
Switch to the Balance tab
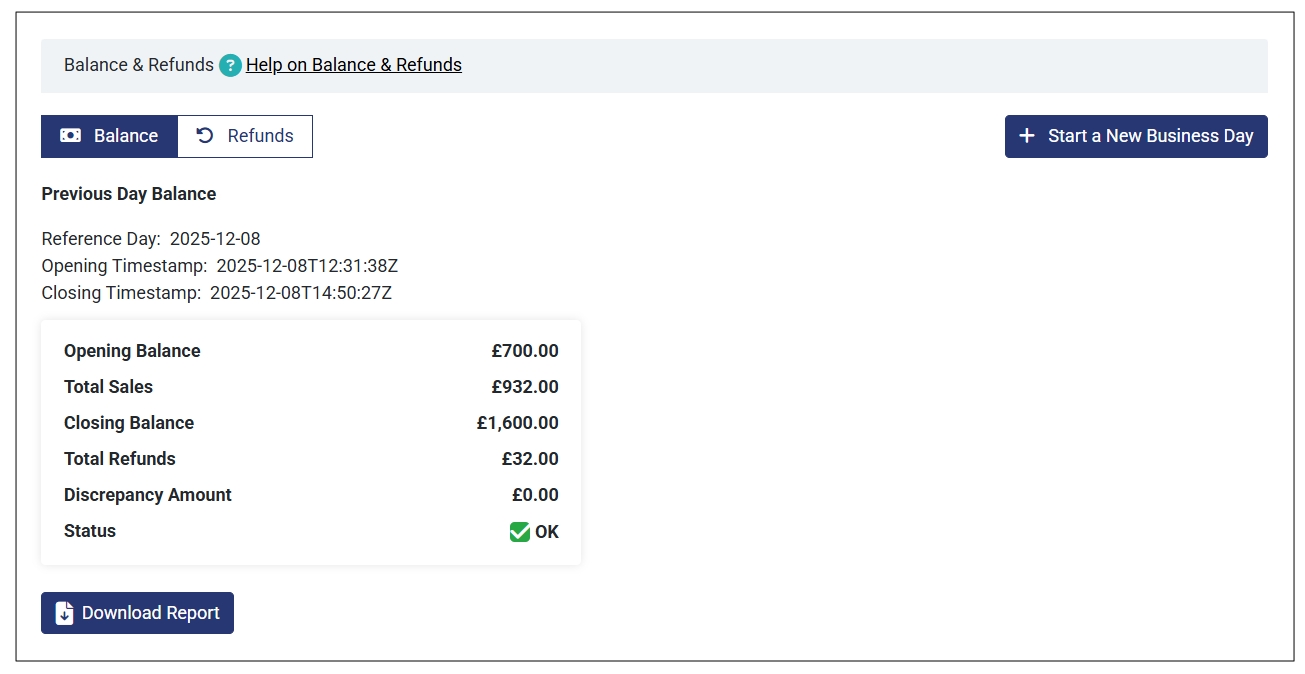109,136
